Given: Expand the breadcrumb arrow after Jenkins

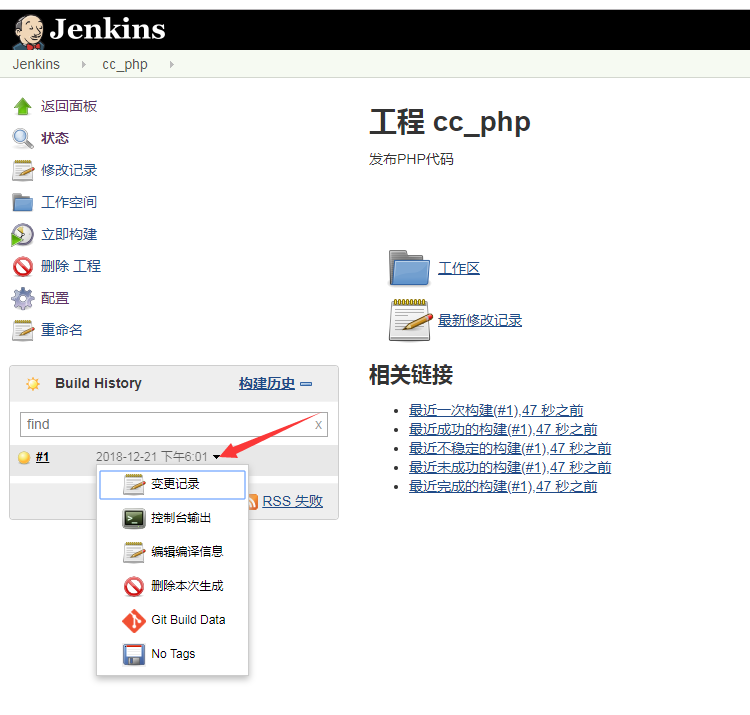Looking at the screenshot, I should (83, 64).
